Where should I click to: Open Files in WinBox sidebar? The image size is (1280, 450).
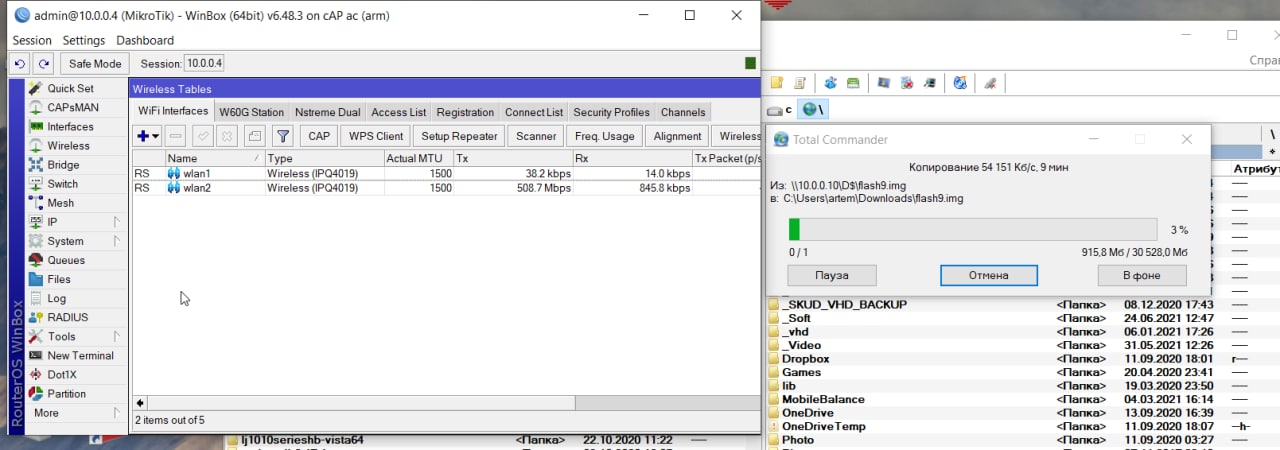[59, 279]
